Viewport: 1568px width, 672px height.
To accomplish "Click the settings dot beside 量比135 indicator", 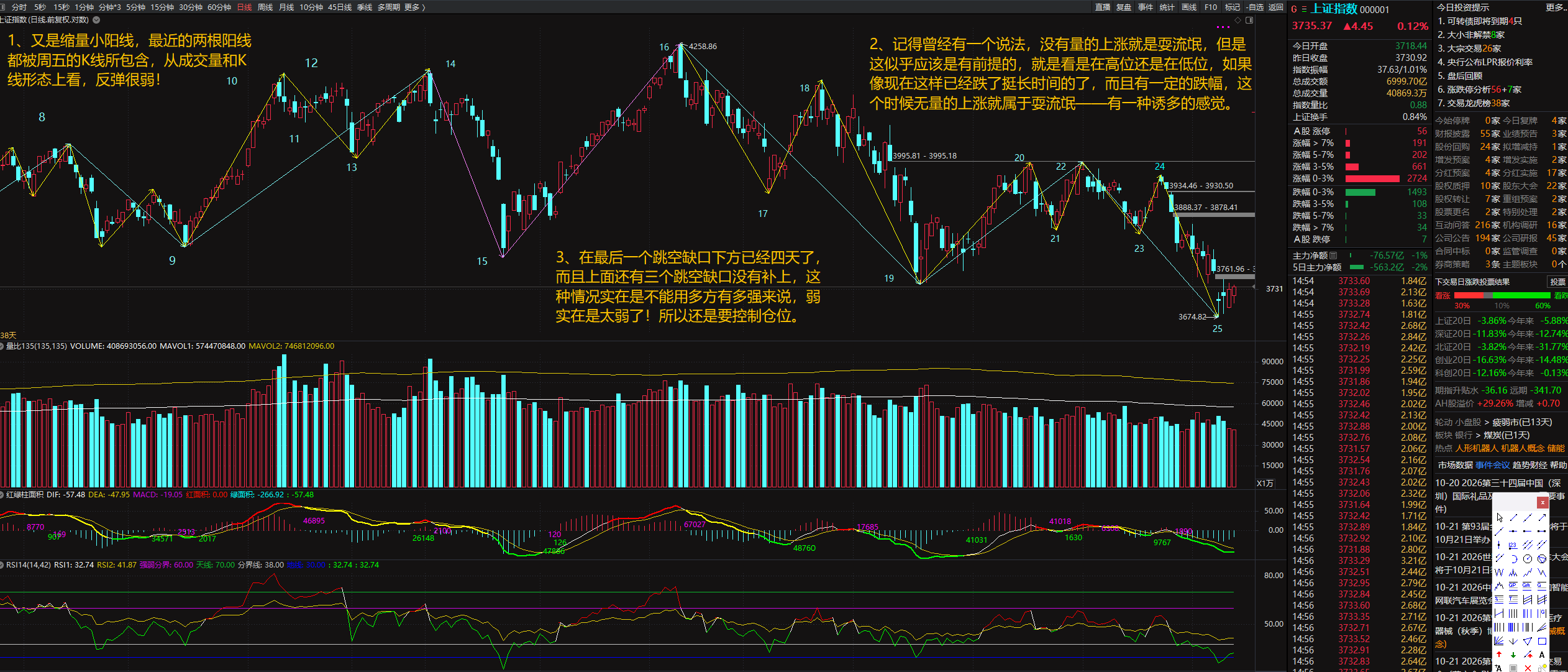I will click(x=2, y=346).
